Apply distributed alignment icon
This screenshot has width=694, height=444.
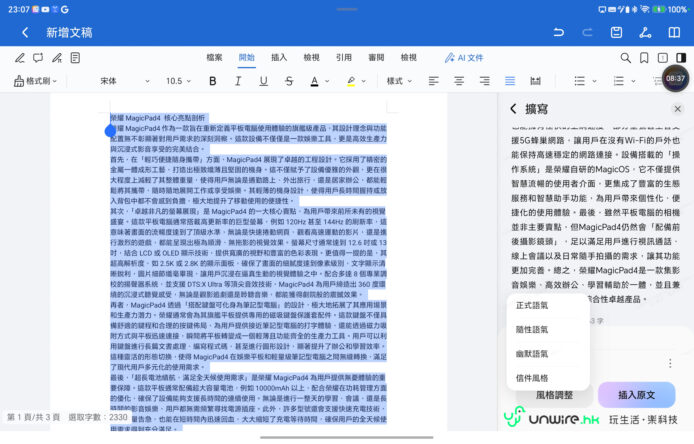536,81
